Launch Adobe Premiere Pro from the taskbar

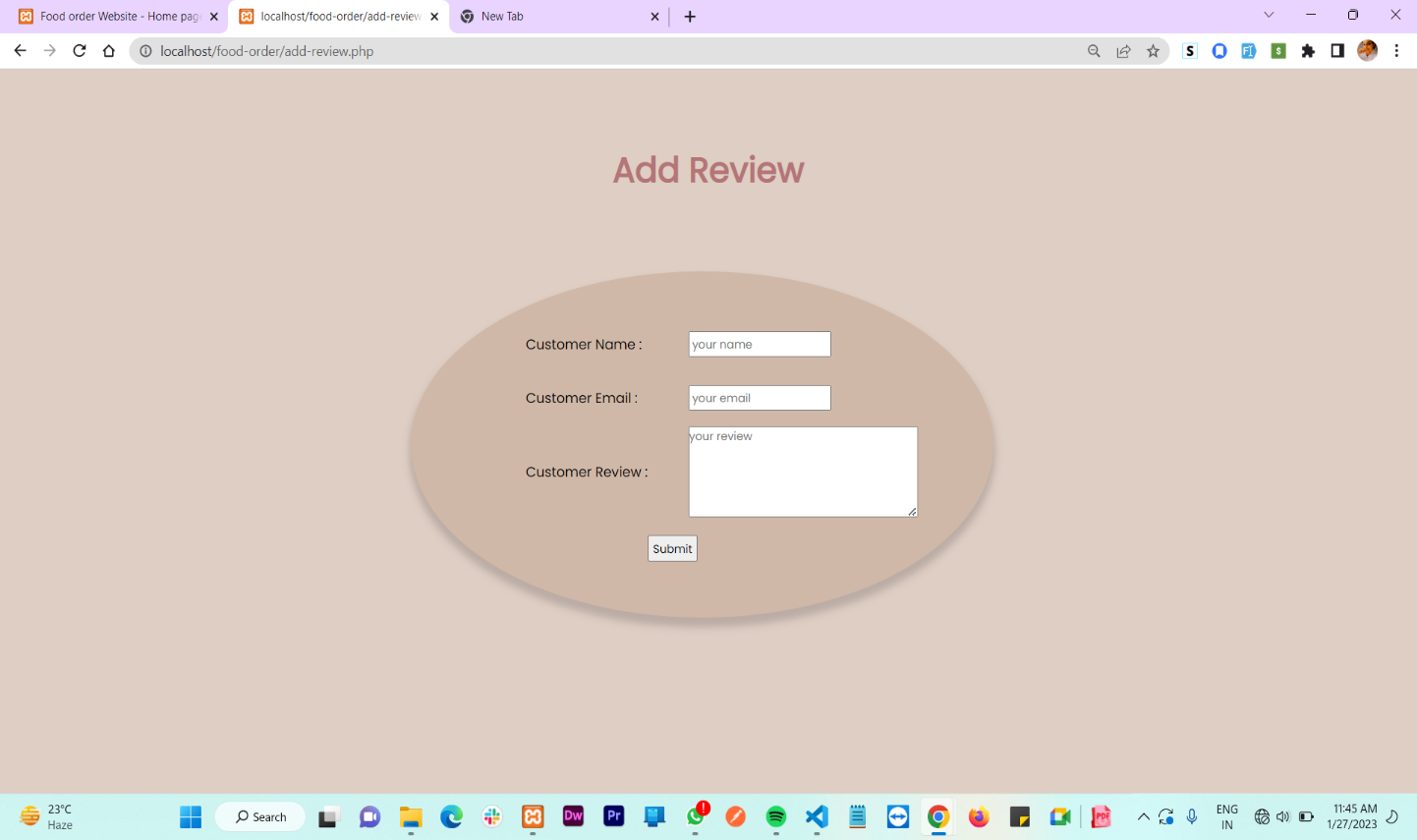point(613,816)
